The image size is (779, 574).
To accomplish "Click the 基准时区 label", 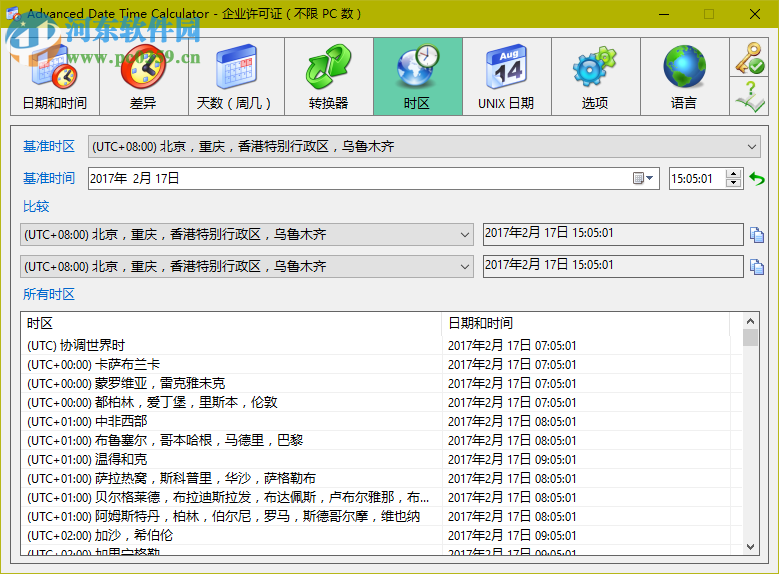I will coord(49,147).
